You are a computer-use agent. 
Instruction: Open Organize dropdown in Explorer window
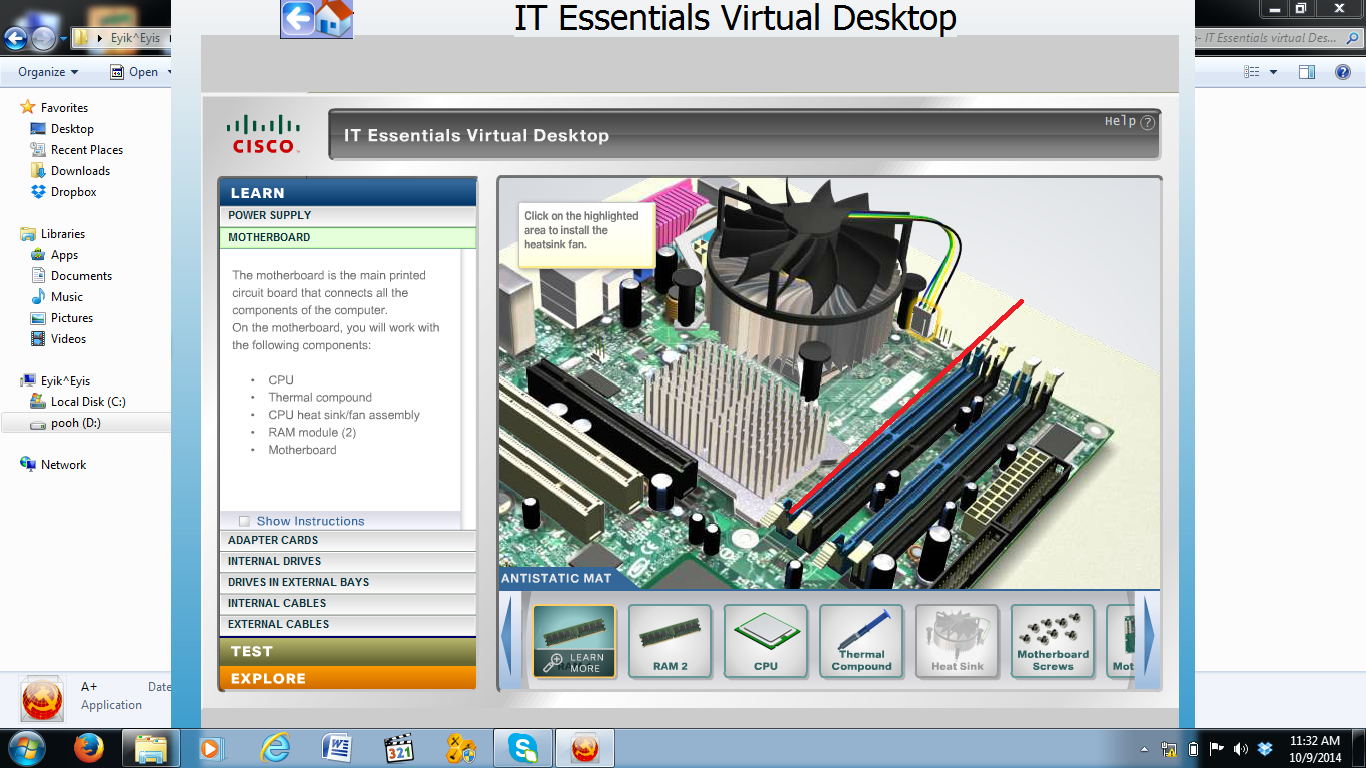48,72
